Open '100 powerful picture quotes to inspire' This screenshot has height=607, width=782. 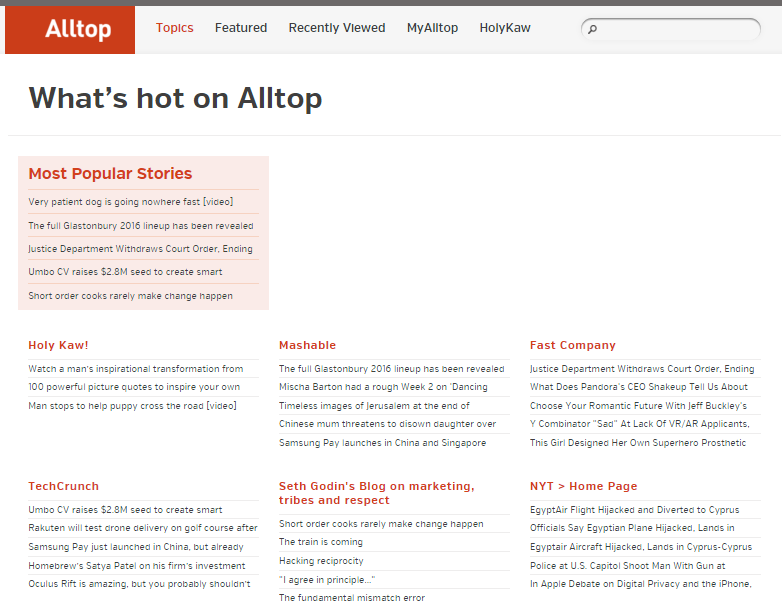pyautogui.click(x=134, y=387)
